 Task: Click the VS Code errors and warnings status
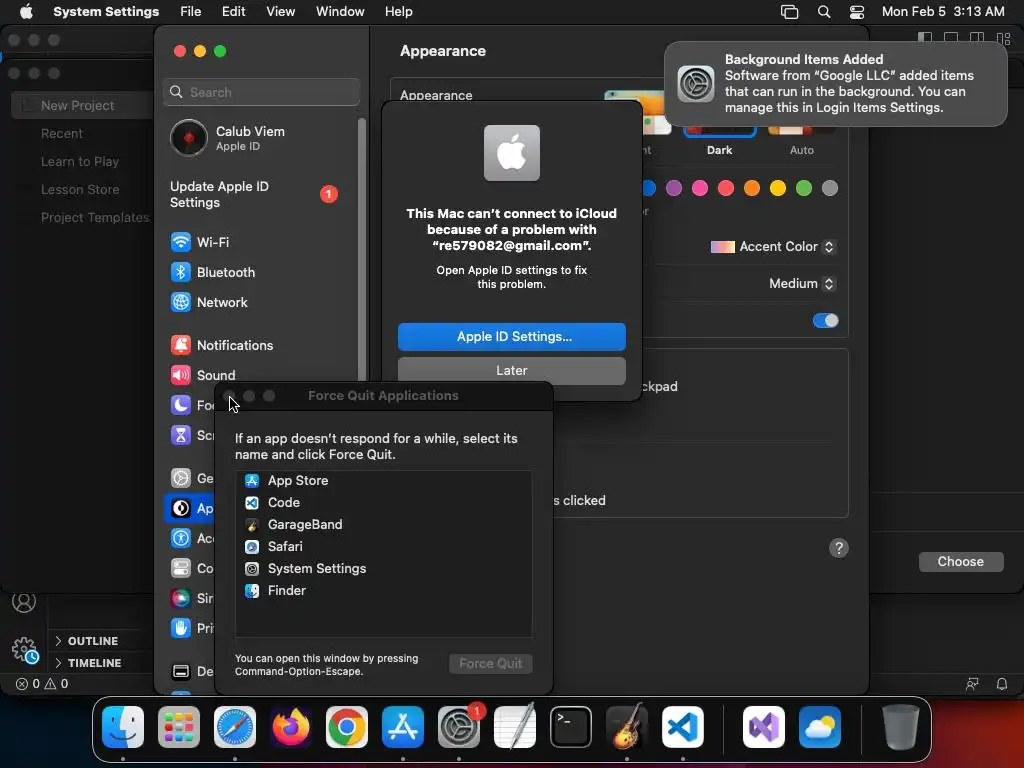pos(42,684)
